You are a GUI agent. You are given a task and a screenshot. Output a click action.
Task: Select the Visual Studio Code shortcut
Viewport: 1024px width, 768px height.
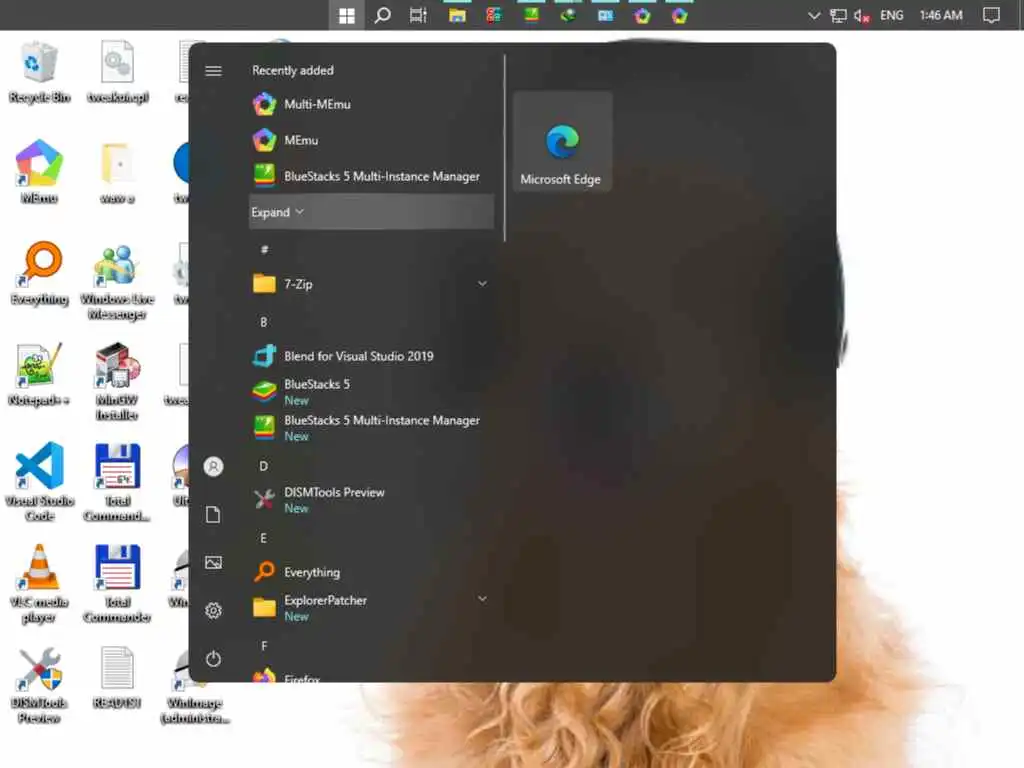tap(39, 482)
